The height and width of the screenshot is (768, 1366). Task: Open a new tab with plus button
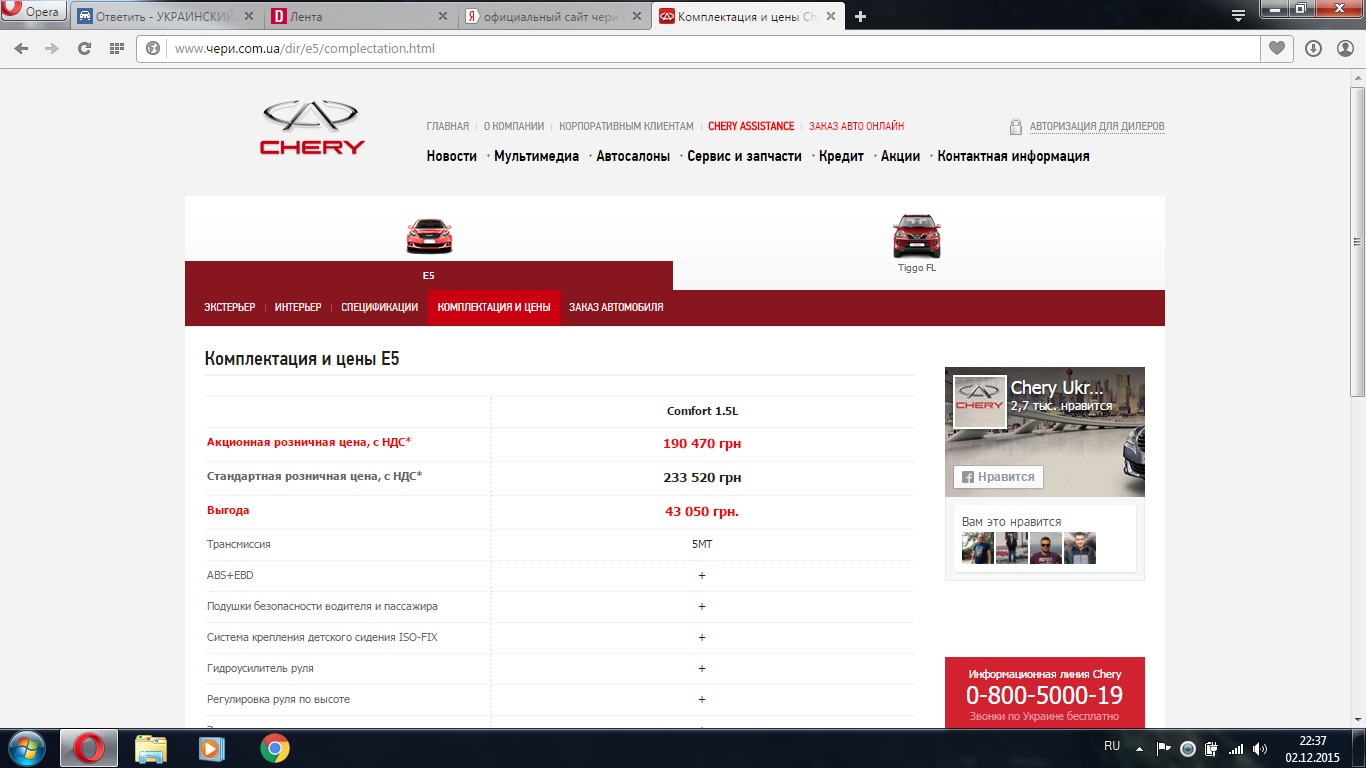pyautogui.click(x=861, y=16)
